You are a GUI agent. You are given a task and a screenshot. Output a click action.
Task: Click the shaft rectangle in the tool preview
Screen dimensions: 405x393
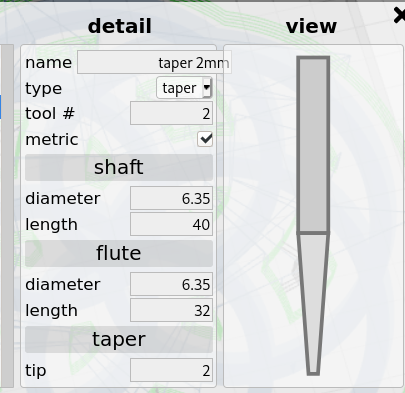313,145
